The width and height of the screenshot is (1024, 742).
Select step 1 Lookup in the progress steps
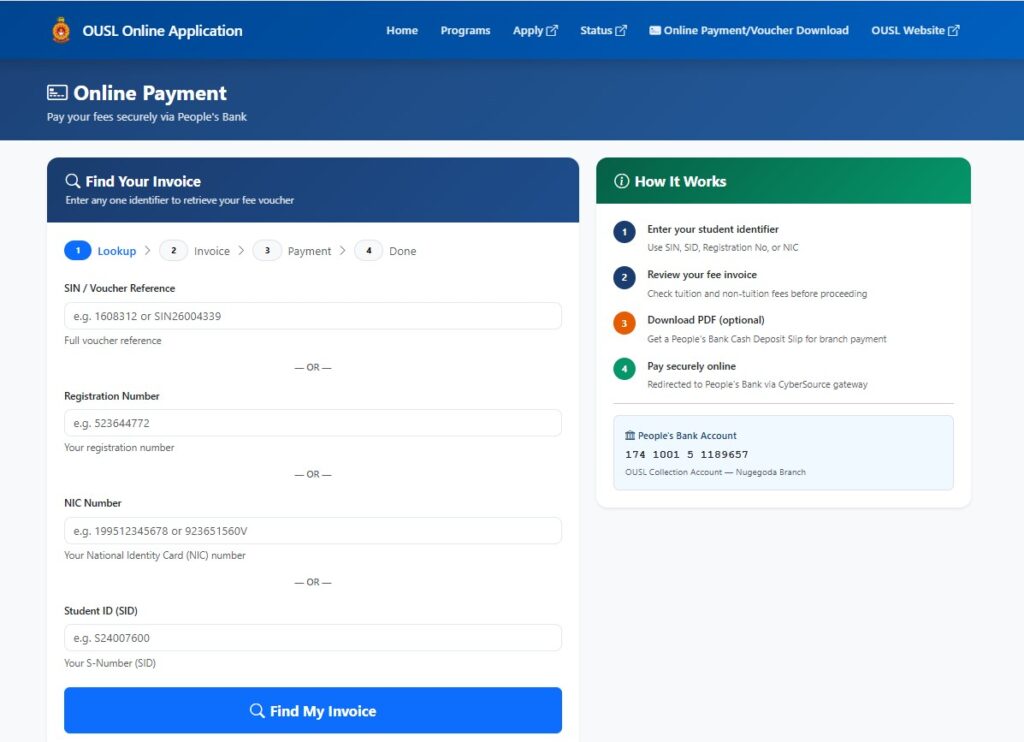click(101, 251)
